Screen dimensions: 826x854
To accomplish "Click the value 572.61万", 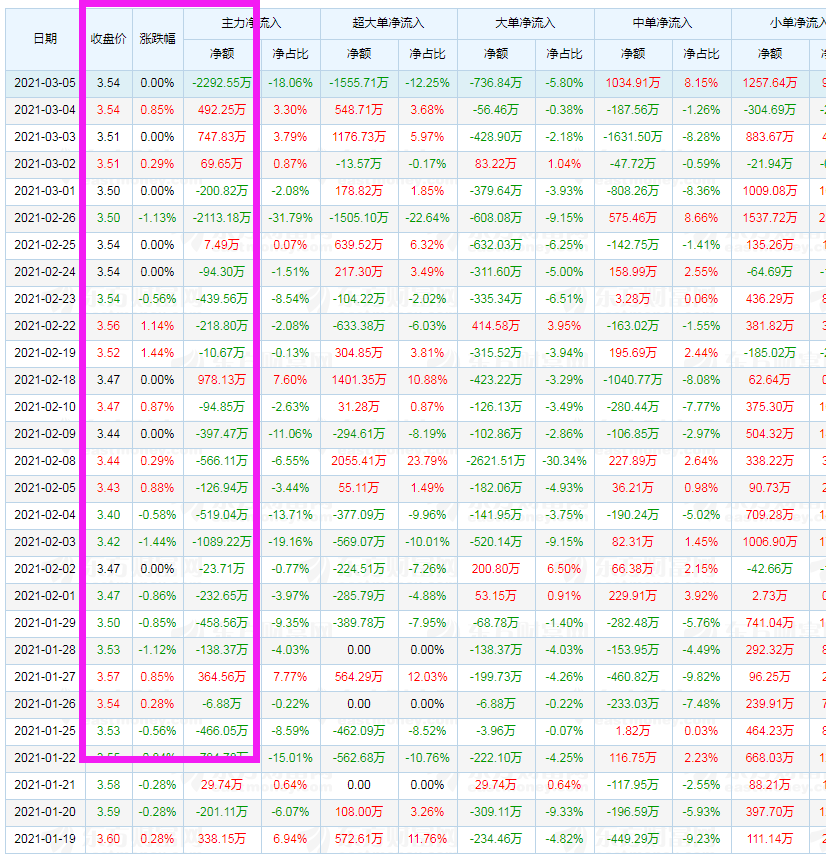I will tap(359, 839).
